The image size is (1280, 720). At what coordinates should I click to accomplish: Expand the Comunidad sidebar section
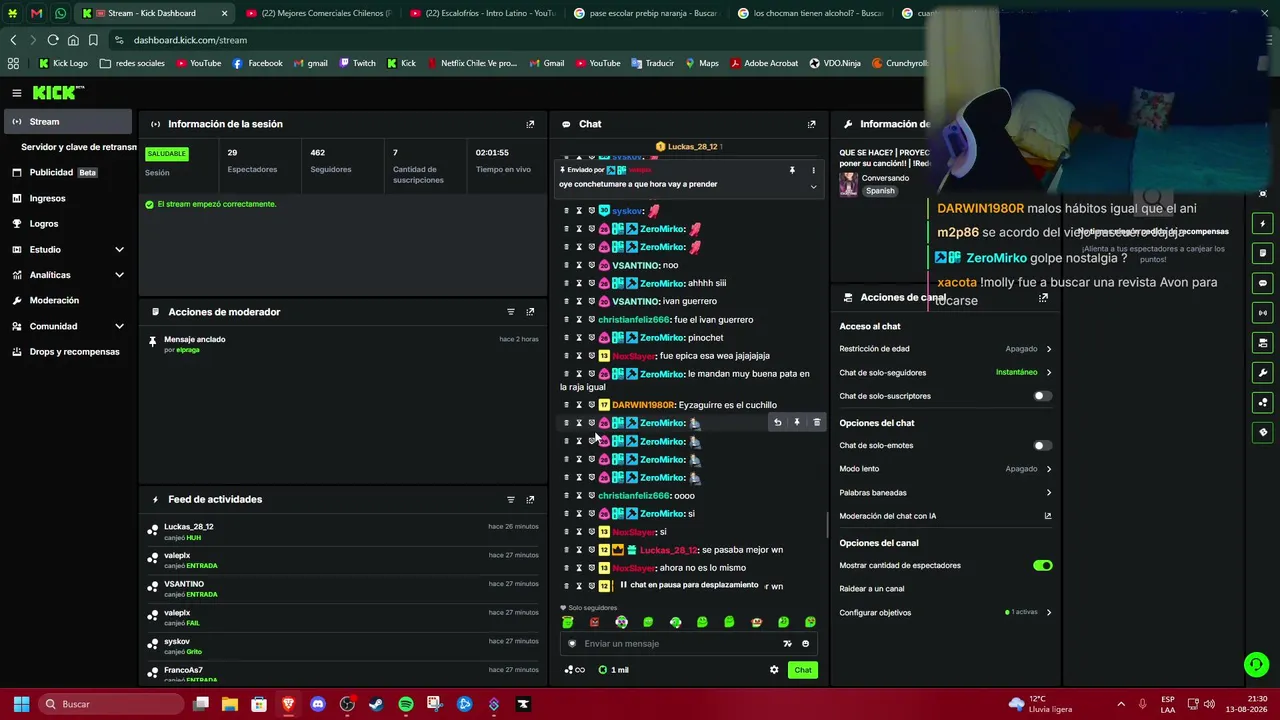(x=68, y=326)
